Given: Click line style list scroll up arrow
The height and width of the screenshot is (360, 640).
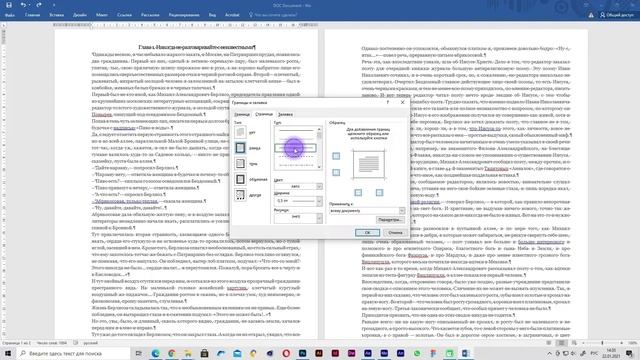Looking at the screenshot, I should [x=319, y=129].
